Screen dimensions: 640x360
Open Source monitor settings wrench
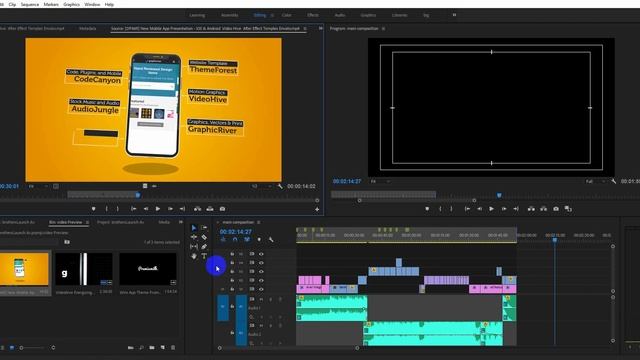click(x=280, y=186)
